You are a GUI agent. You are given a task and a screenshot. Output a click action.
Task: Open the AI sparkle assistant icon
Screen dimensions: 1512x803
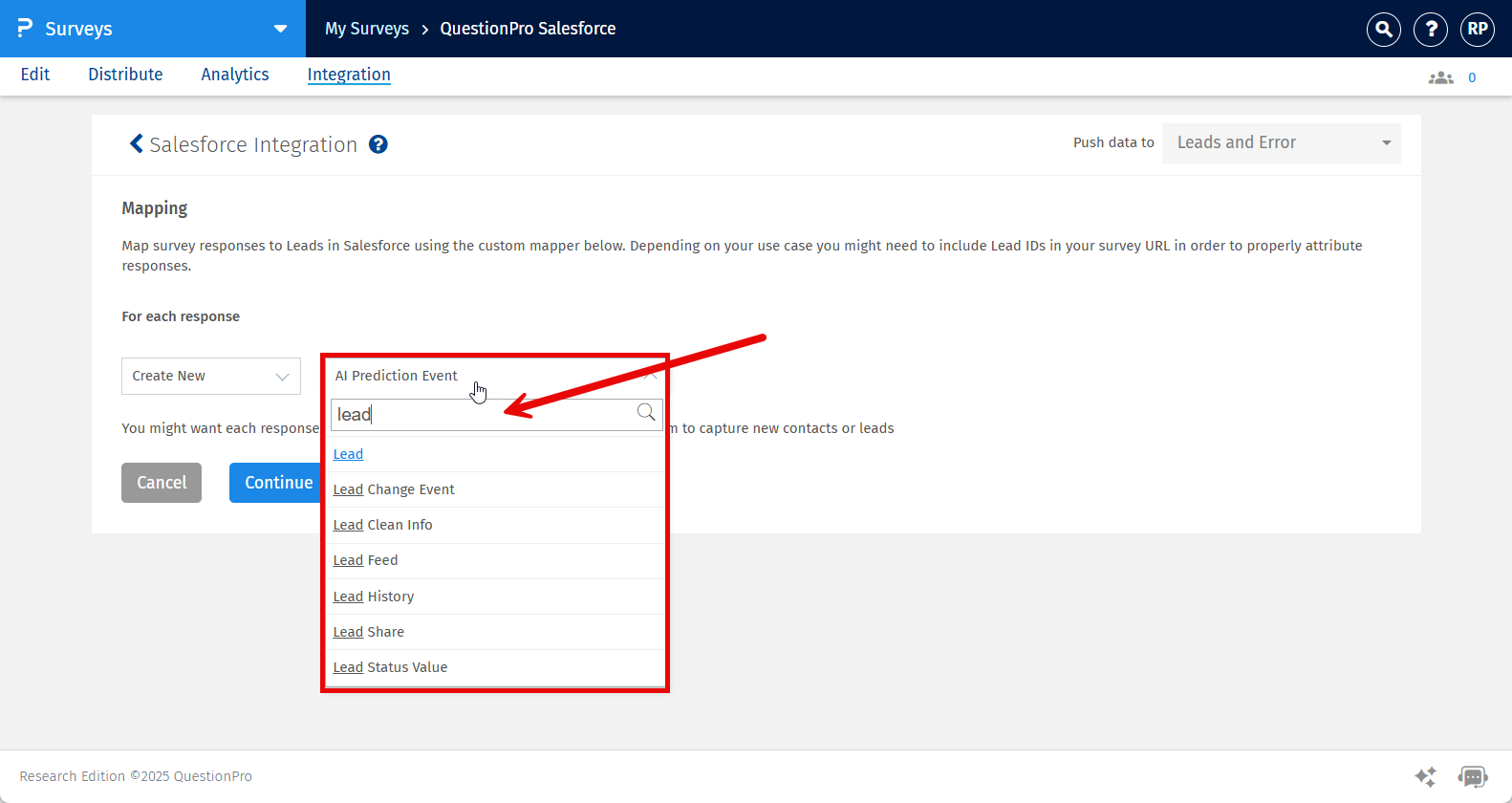coord(1425,776)
